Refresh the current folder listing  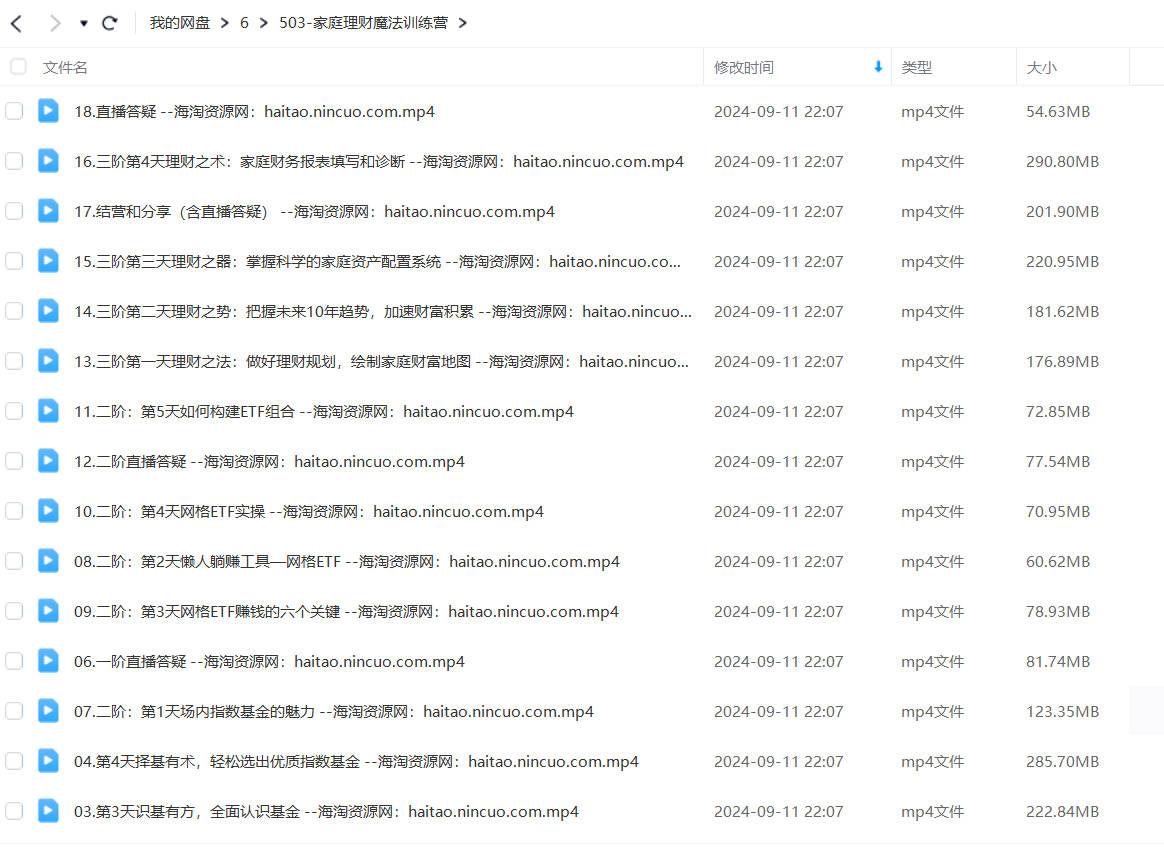(110, 23)
